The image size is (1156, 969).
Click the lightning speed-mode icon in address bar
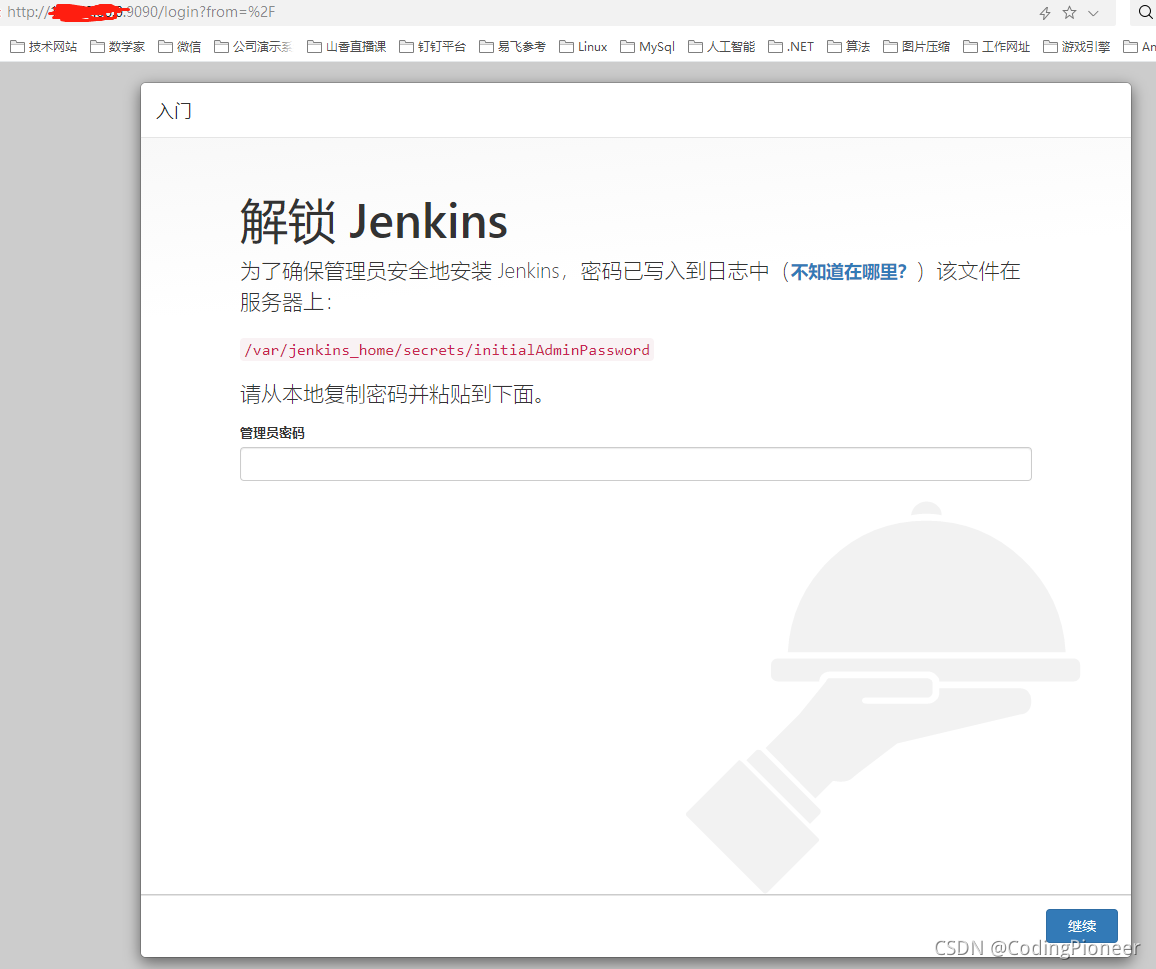coord(1045,13)
